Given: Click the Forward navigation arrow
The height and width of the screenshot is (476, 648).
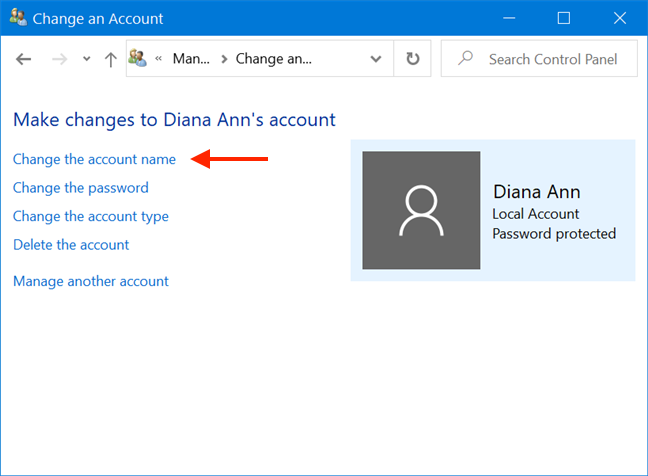Looking at the screenshot, I should [x=60, y=59].
